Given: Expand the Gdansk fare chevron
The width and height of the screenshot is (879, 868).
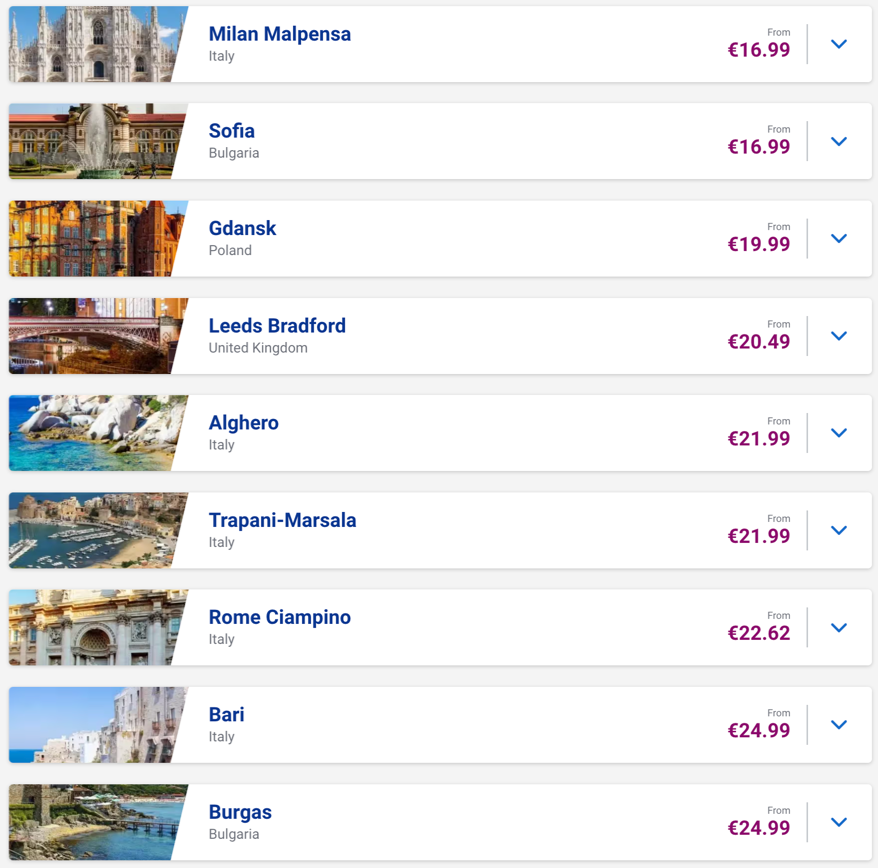Looking at the screenshot, I should click(839, 238).
